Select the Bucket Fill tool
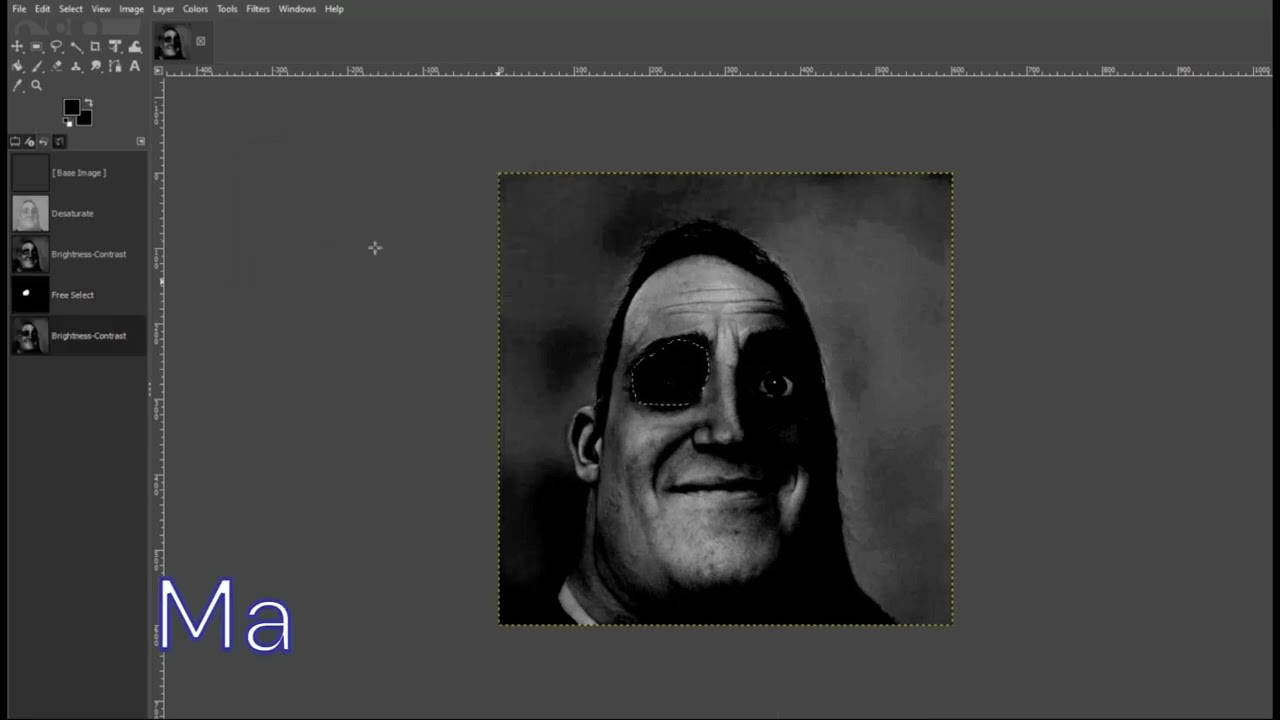Screen dimensions: 1280x720 tap(17, 66)
